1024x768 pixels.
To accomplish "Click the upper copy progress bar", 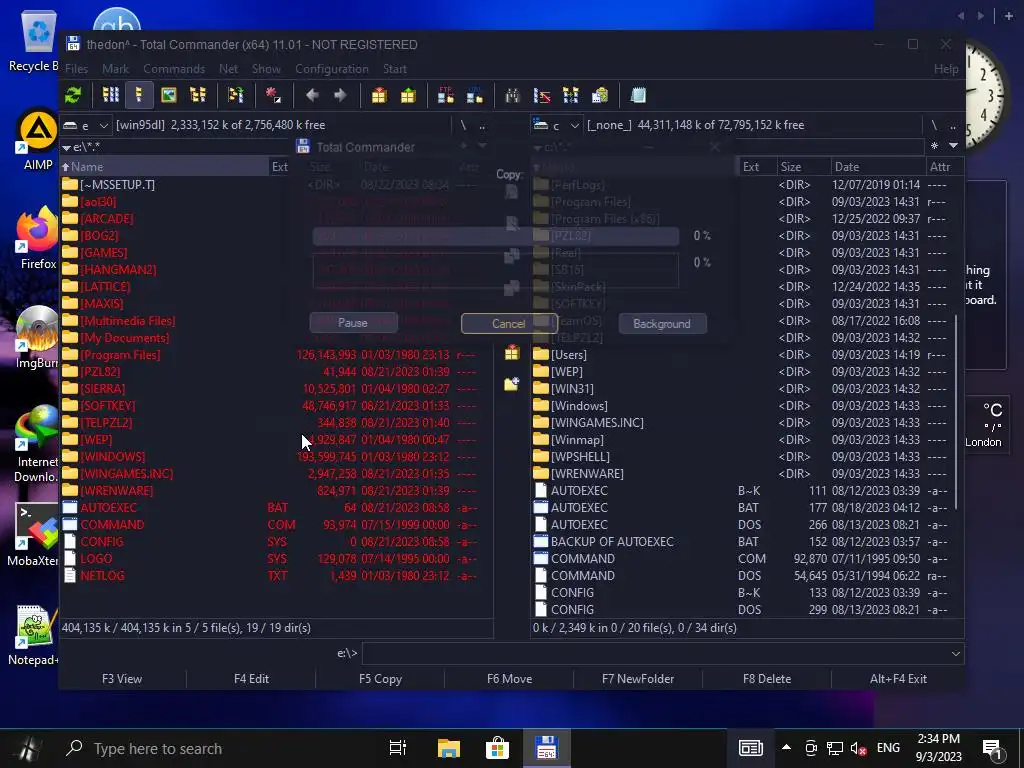I will [496, 236].
